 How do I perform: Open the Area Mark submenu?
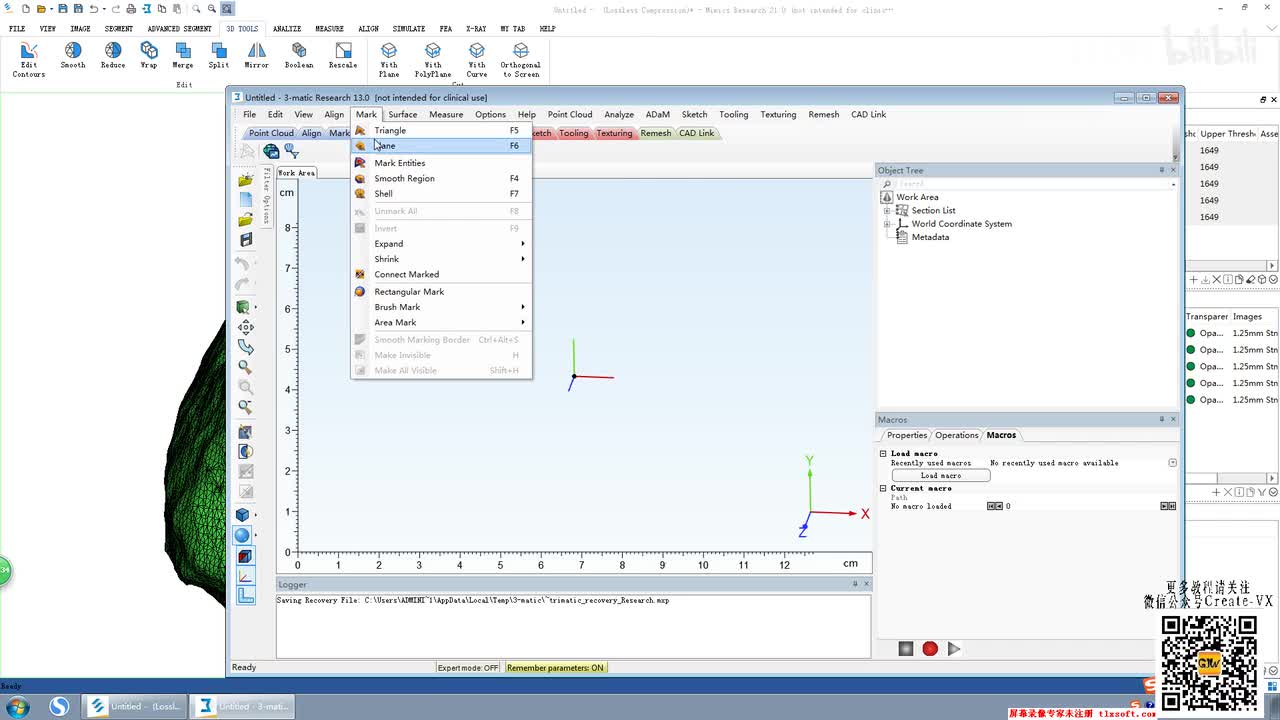point(441,322)
